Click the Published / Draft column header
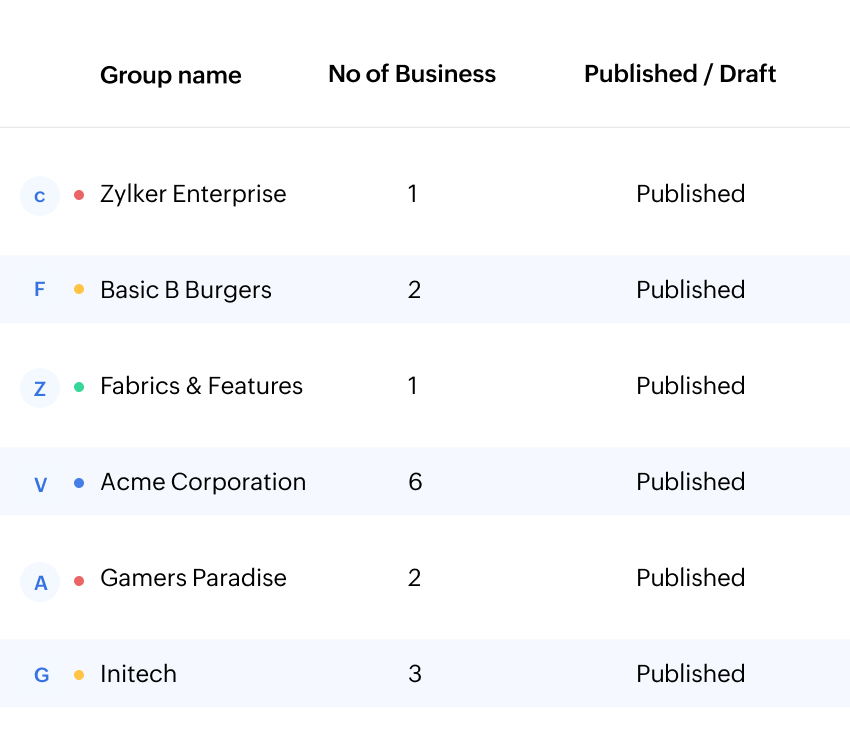This screenshot has height=740, width=850. (x=680, y=74)
